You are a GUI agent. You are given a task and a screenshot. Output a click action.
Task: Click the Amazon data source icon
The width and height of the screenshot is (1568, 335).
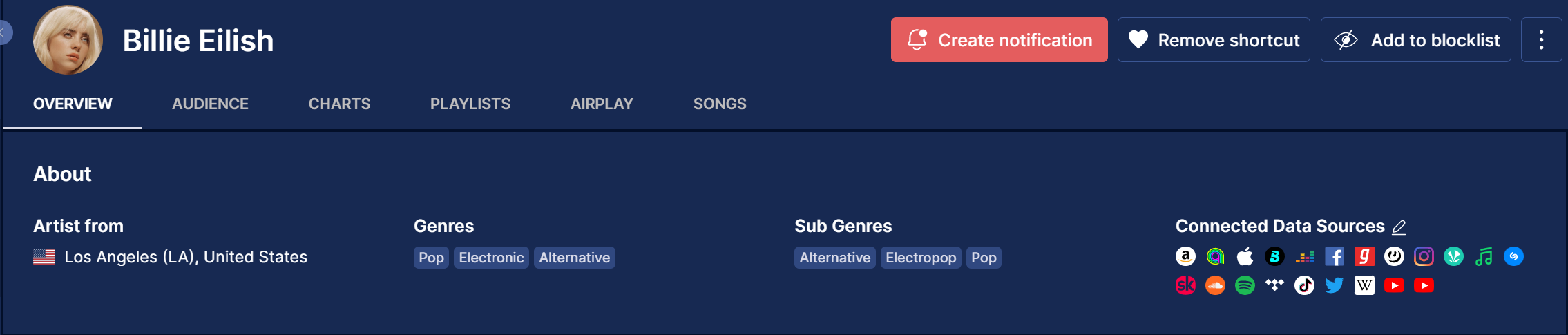pyautogui.click(x=1185, y=257)
